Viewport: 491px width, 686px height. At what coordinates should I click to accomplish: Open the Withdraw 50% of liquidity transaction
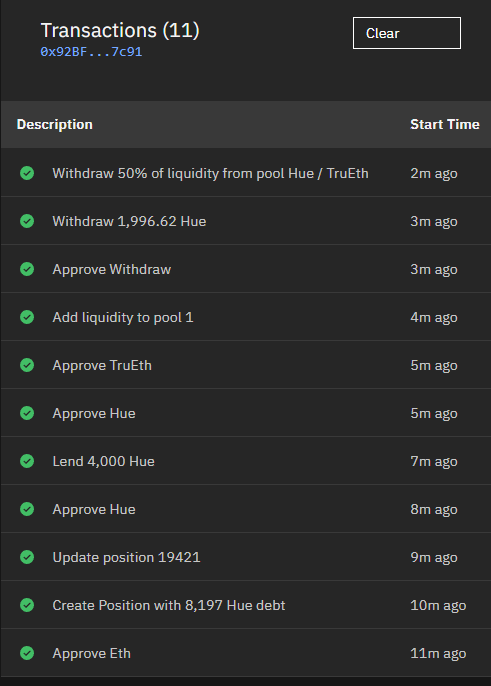coord(246,173)
